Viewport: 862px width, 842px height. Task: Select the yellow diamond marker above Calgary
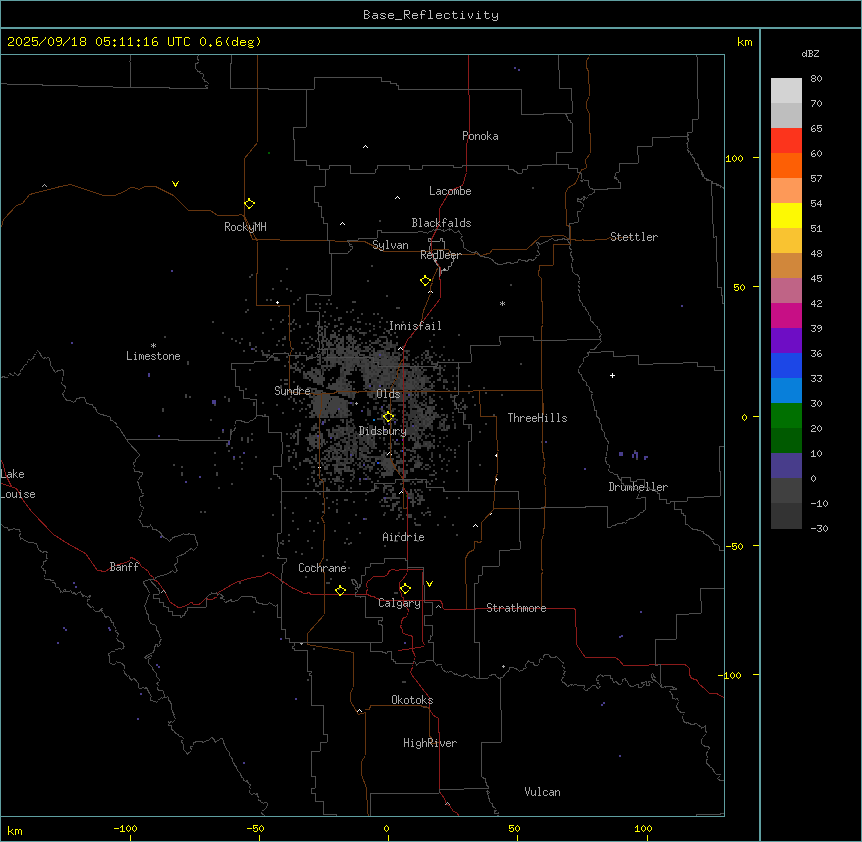[405, 589]
